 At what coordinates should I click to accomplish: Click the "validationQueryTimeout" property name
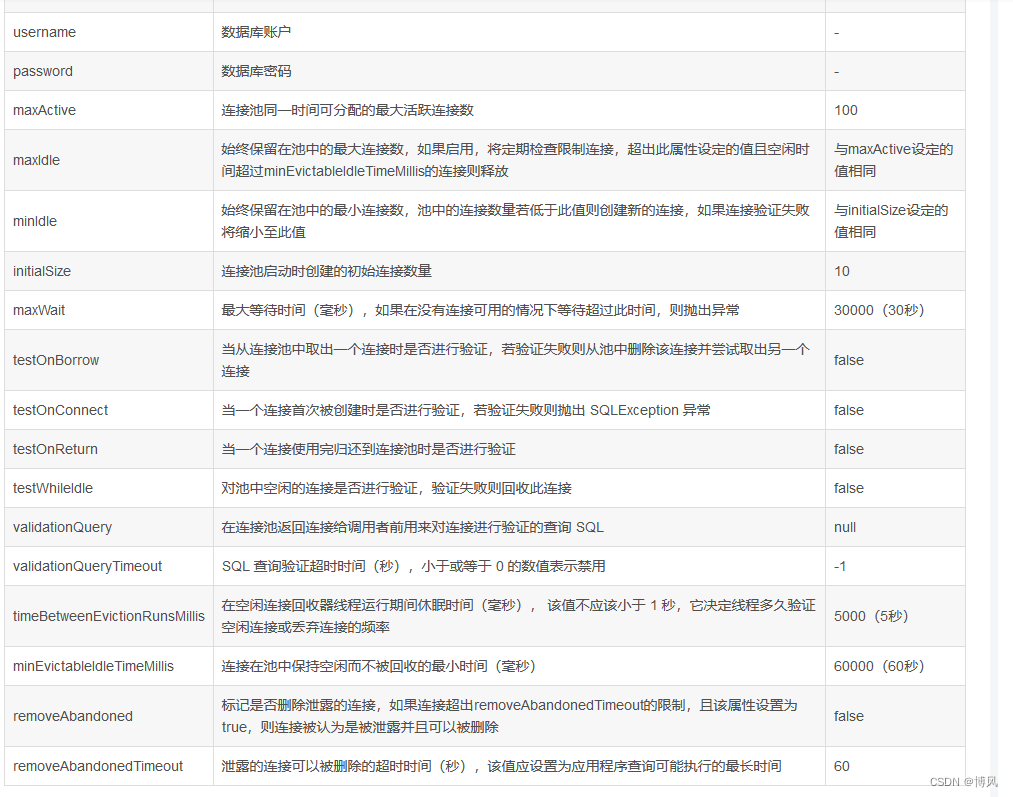coord(87,566)
